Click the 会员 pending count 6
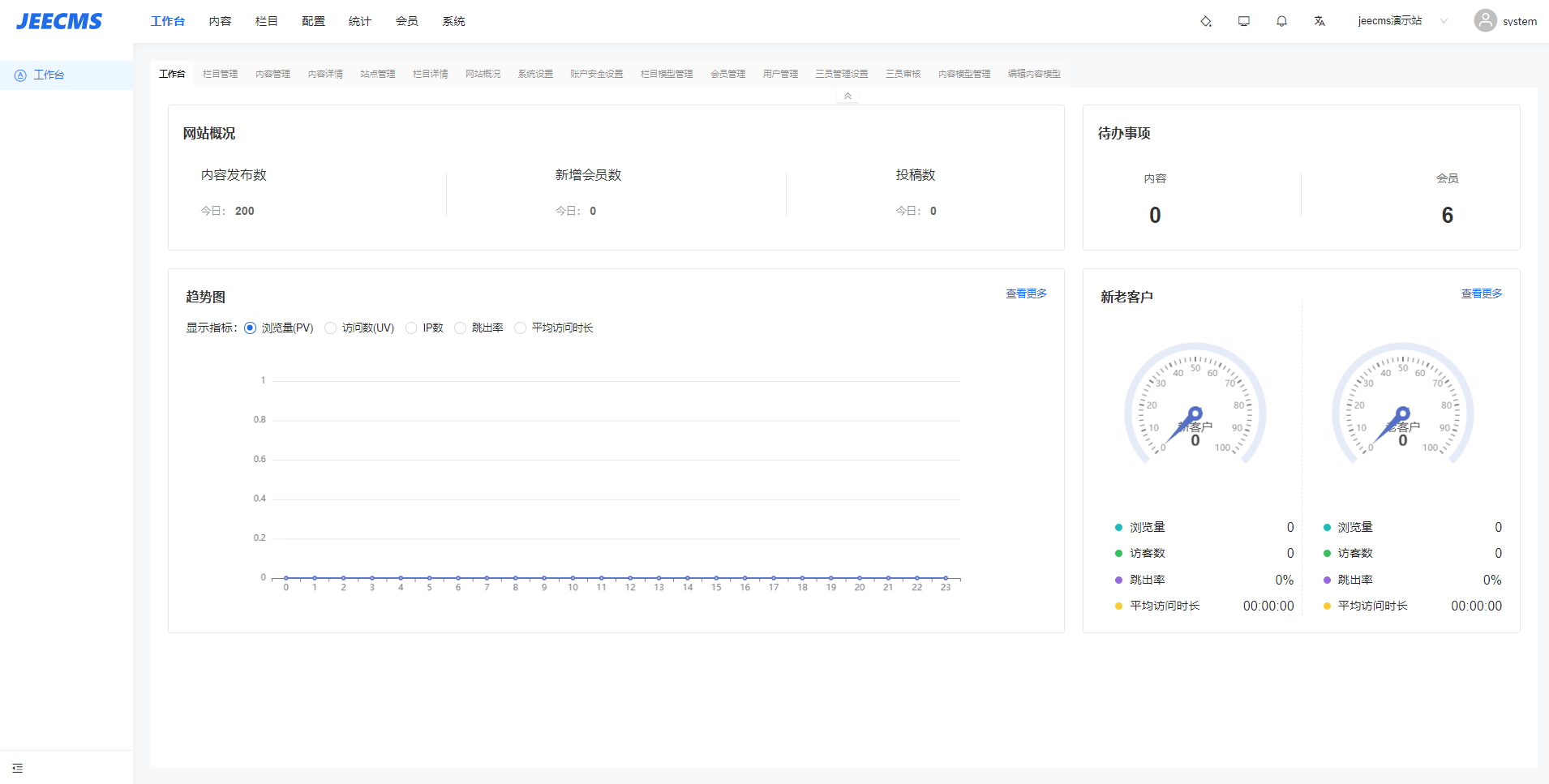The image size is (1549, 784). click(x=1447, y=215)
